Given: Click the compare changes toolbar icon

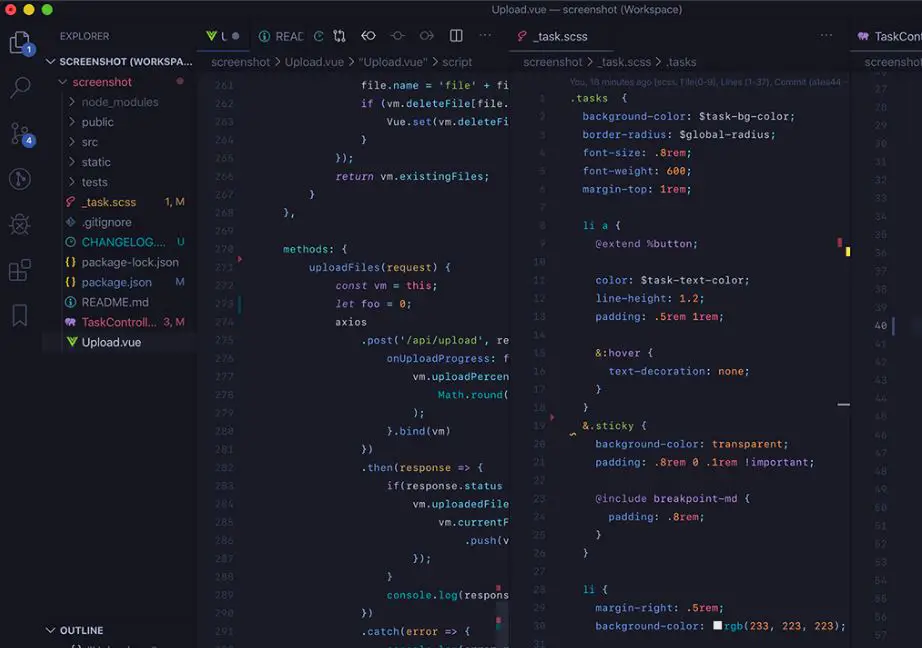Looking at the screenshot, I should coord(339,36).
